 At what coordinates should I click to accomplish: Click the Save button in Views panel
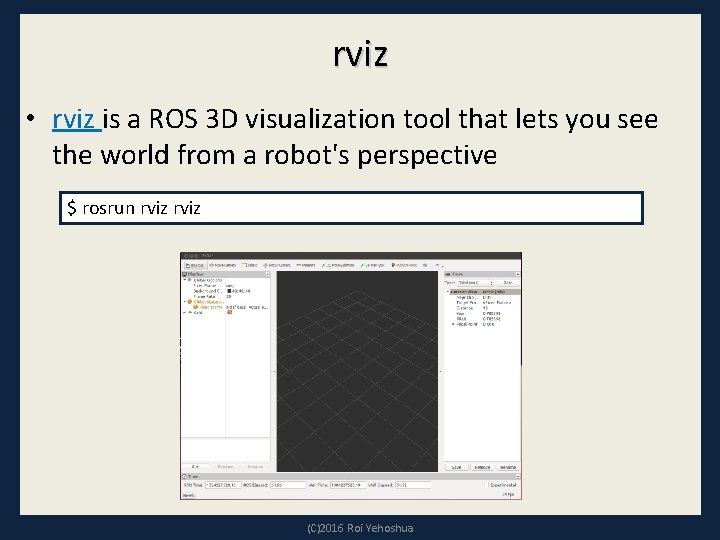pyautogui.click(x=456, y=467)
